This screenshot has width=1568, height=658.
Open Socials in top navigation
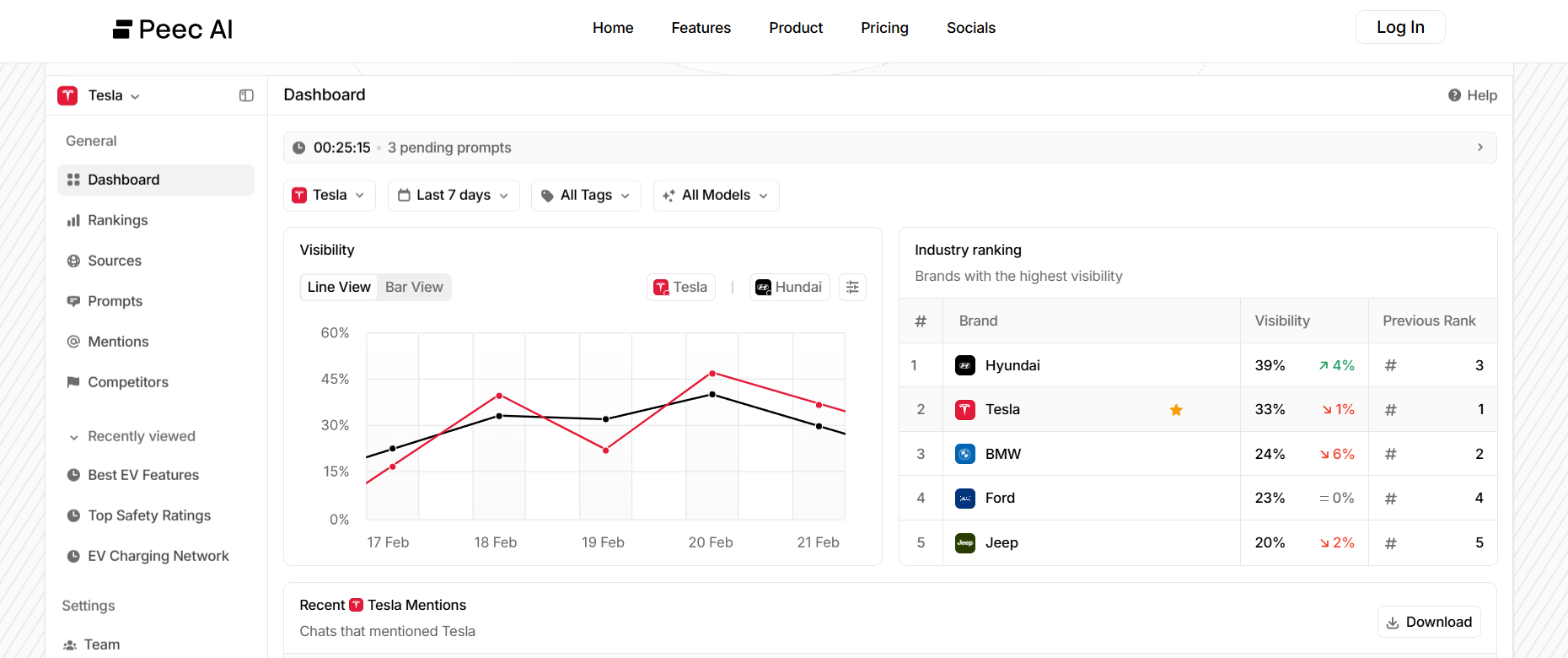(971, 28)
